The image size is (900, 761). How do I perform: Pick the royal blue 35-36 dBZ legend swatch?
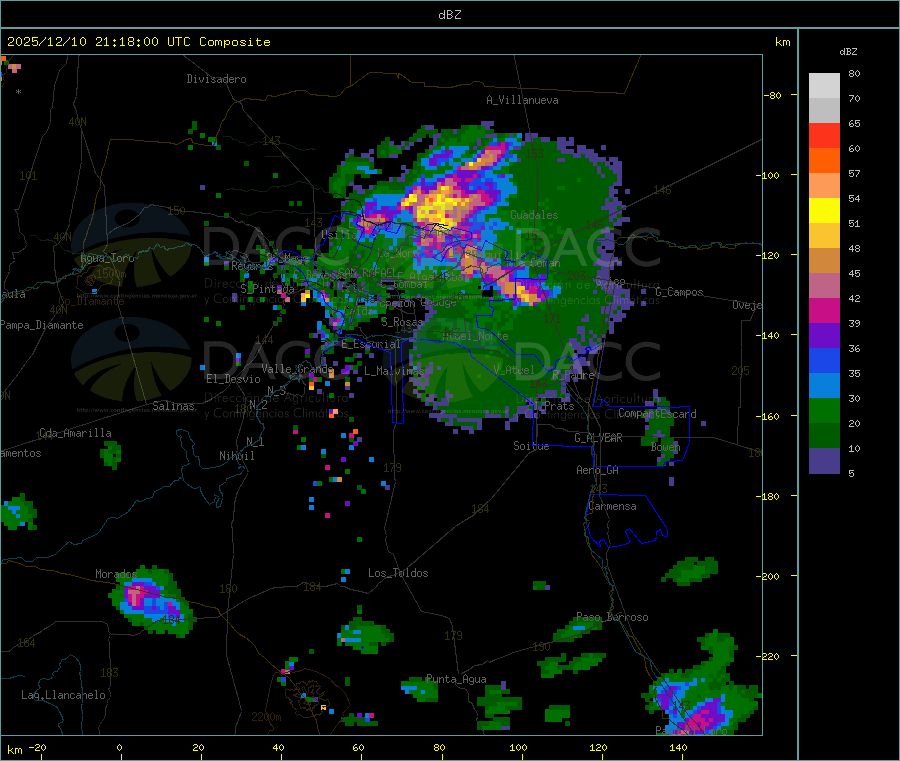(x=824, y=360)
